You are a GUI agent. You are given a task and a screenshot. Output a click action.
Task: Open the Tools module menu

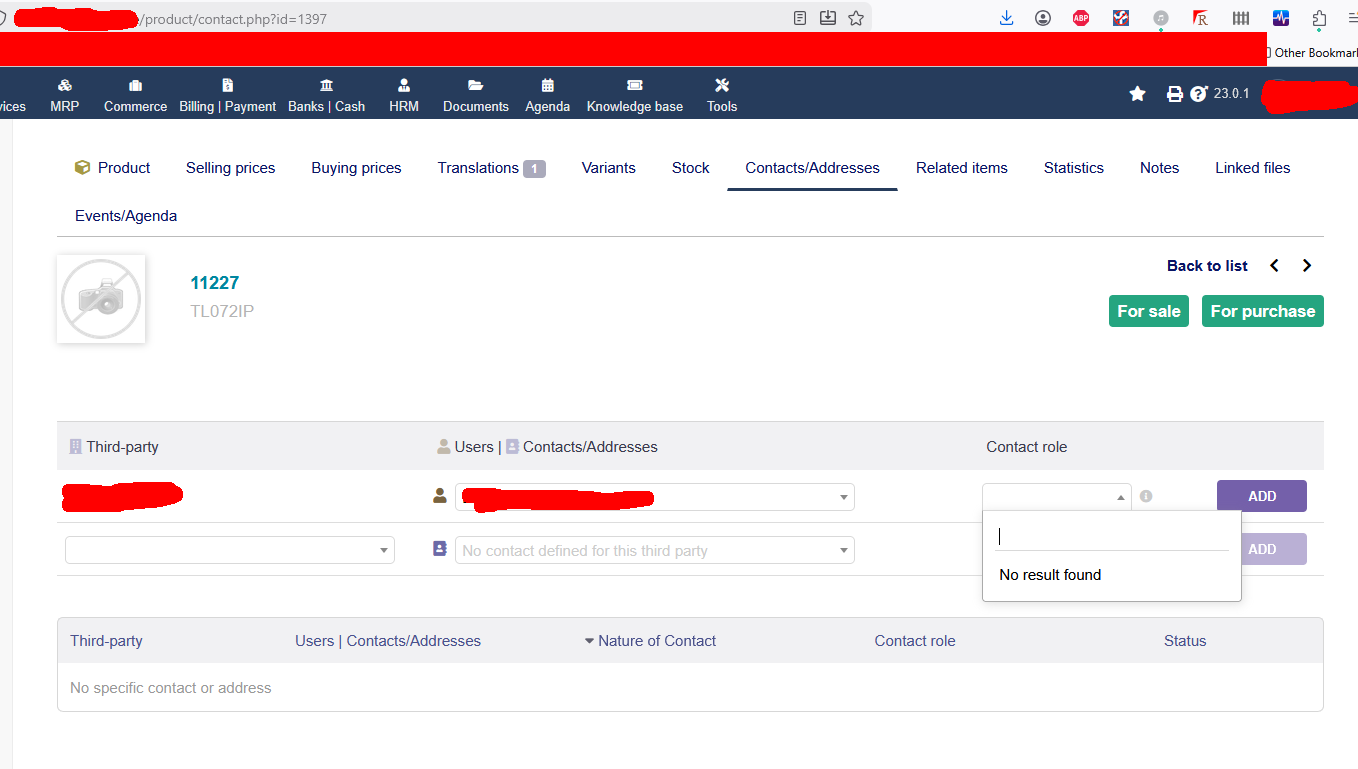pos(721,95)
